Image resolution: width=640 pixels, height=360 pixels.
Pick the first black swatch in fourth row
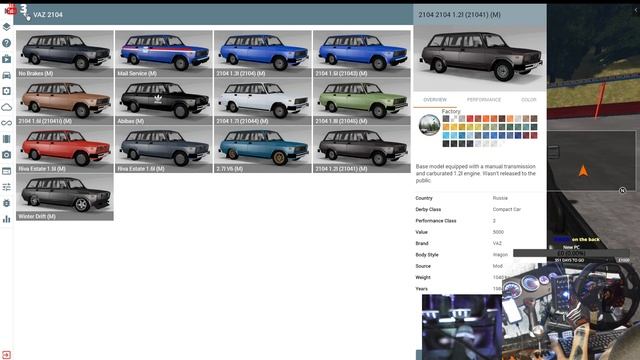[446, 143]
